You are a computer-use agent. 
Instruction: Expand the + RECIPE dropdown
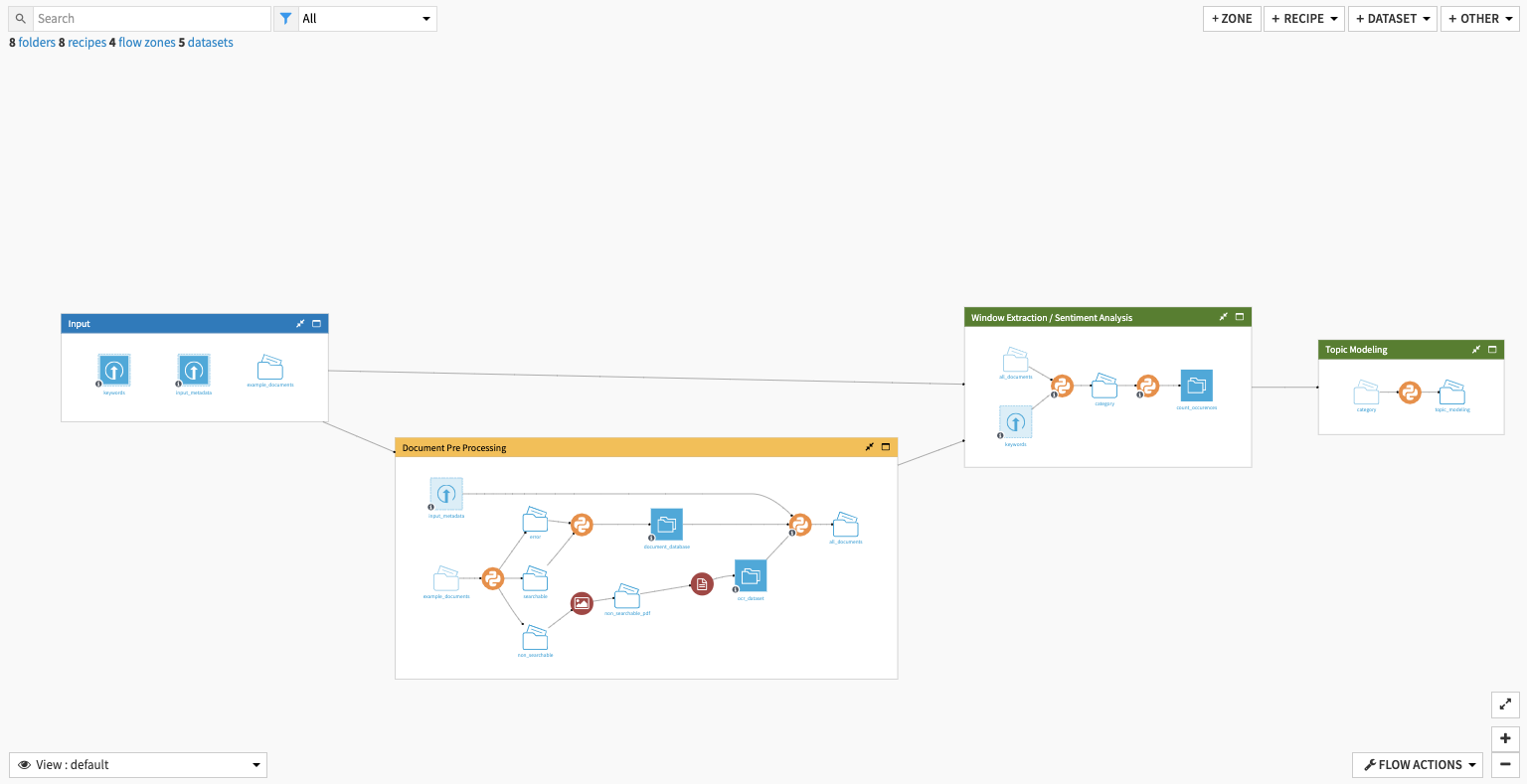click(1304, 19)
